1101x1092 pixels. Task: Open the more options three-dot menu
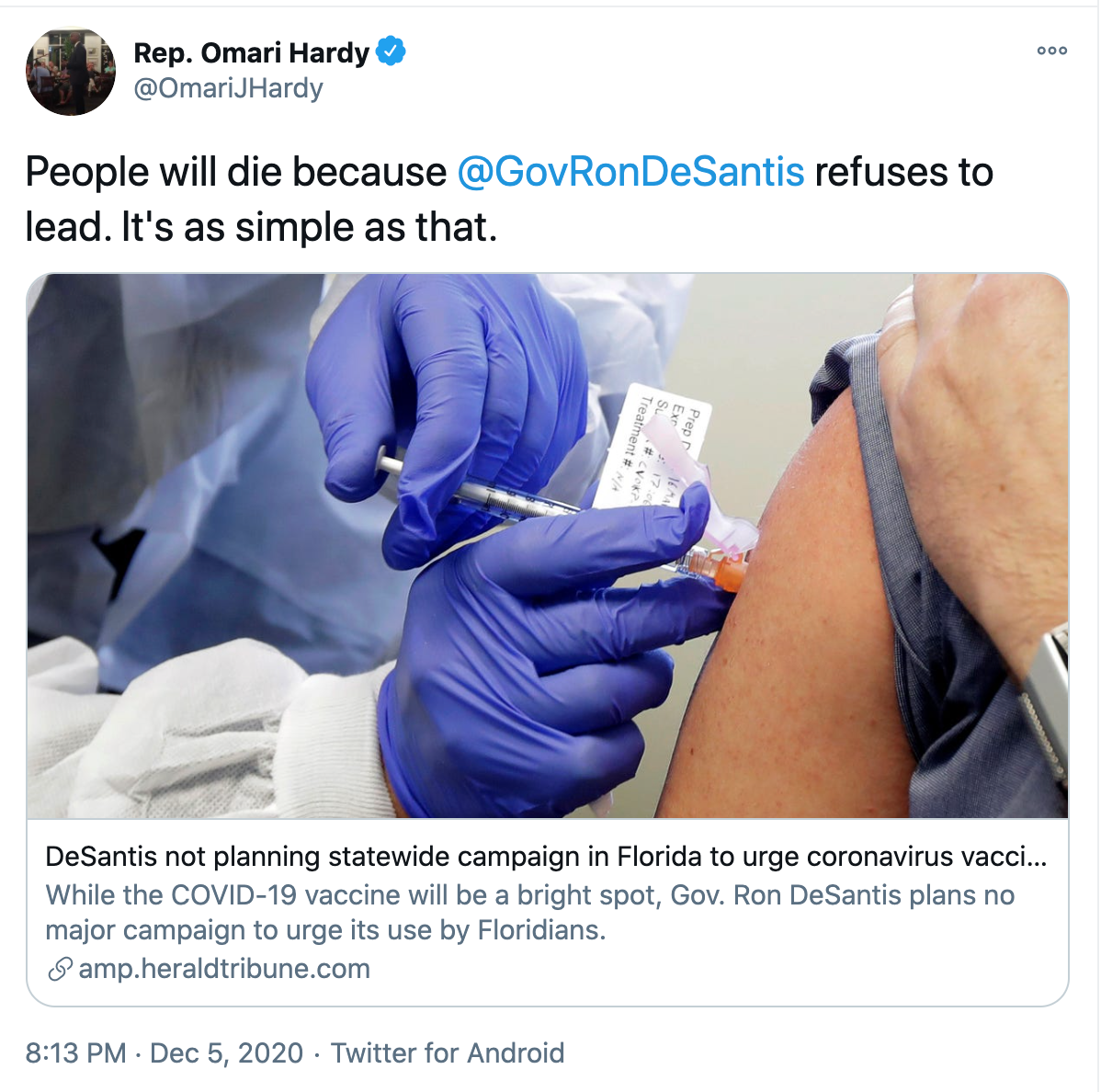point(1051,51)
